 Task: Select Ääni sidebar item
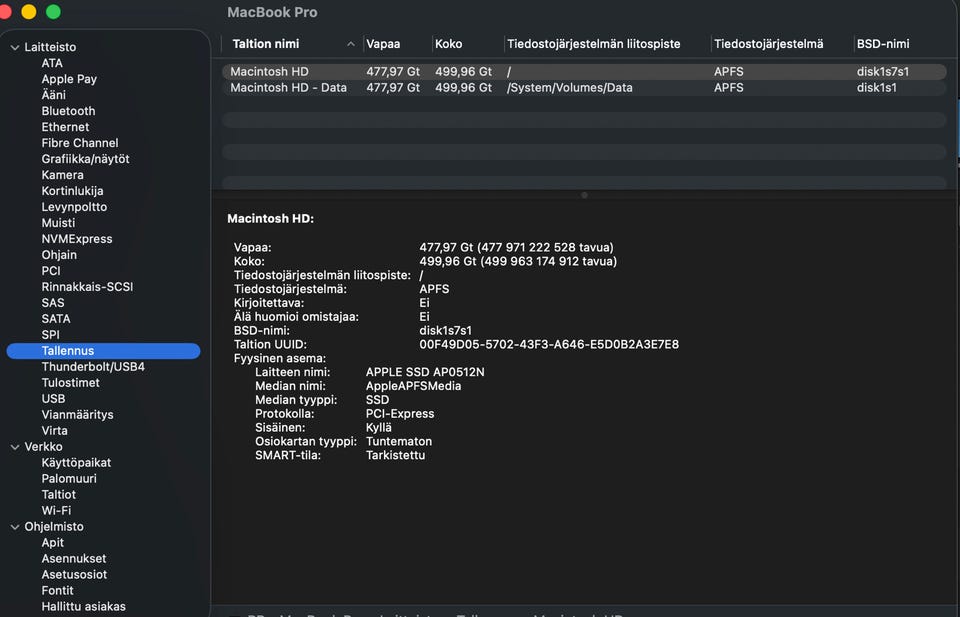coord(53,95)
